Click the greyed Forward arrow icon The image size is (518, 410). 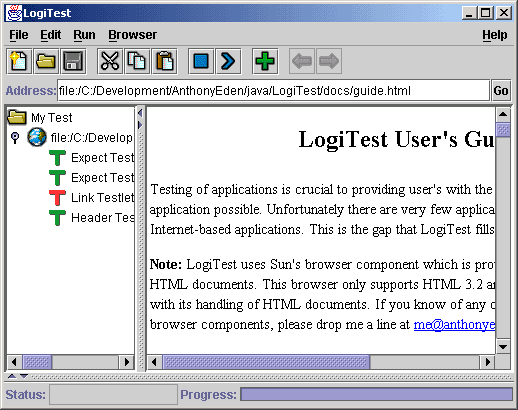(x=329, y=61)
